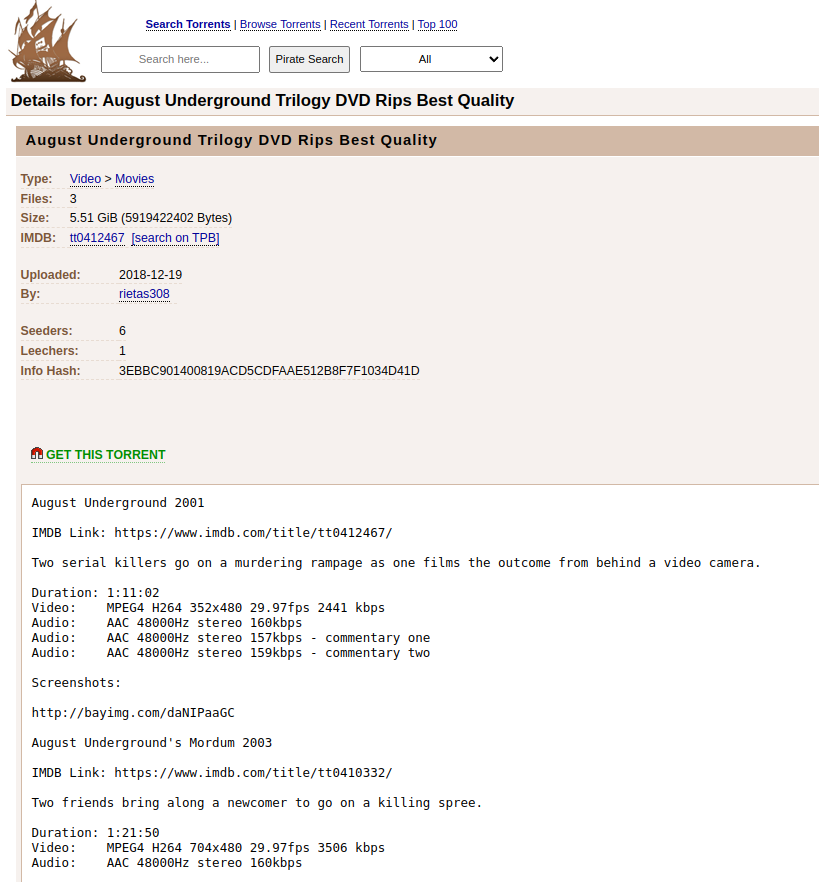Click the Video 704x480 3506 kbps line
Screen dimensions: 819x882
pos(208,848)
